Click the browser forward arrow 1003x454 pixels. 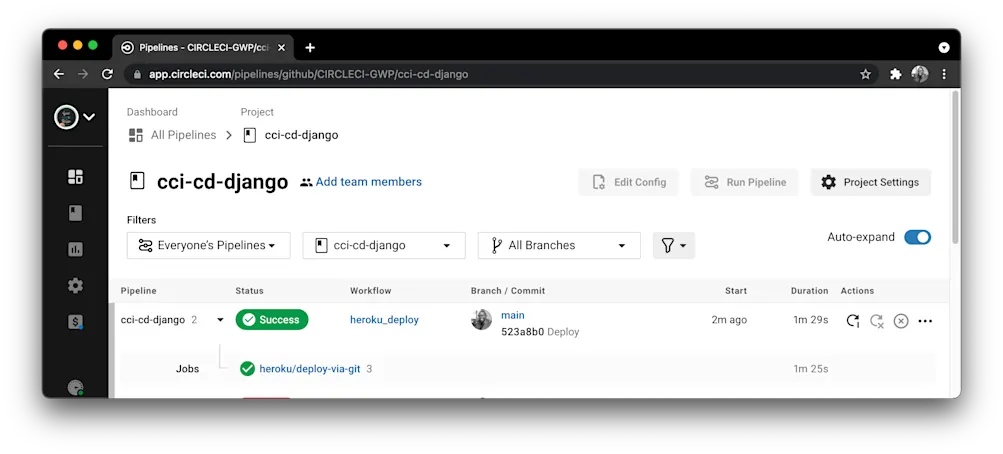point(83,74)
